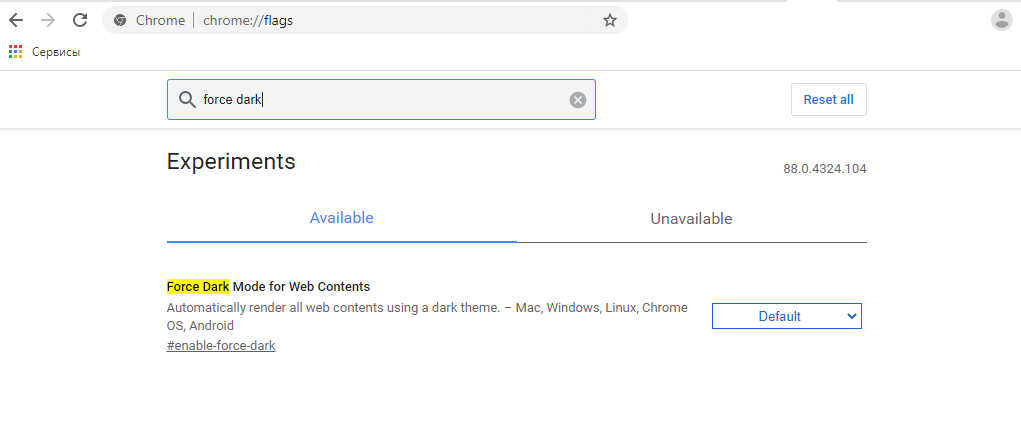Open the apps grid shortcut icon
1021x444 pixels.
tap(16, 52)
